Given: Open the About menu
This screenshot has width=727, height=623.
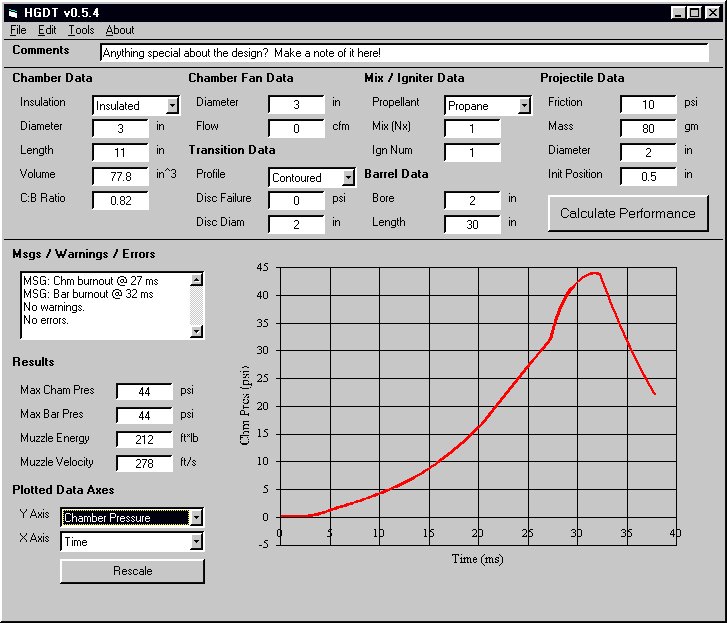Looking at the screenshot, I should (x=120, y=30).
